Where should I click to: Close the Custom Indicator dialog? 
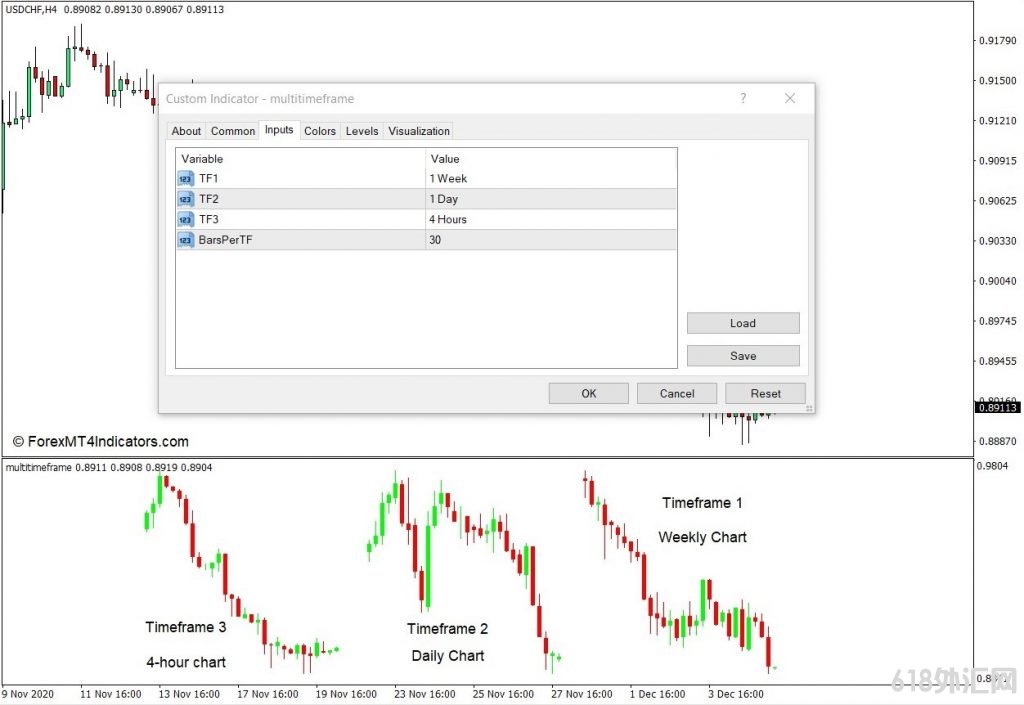[x=790, y=98]
